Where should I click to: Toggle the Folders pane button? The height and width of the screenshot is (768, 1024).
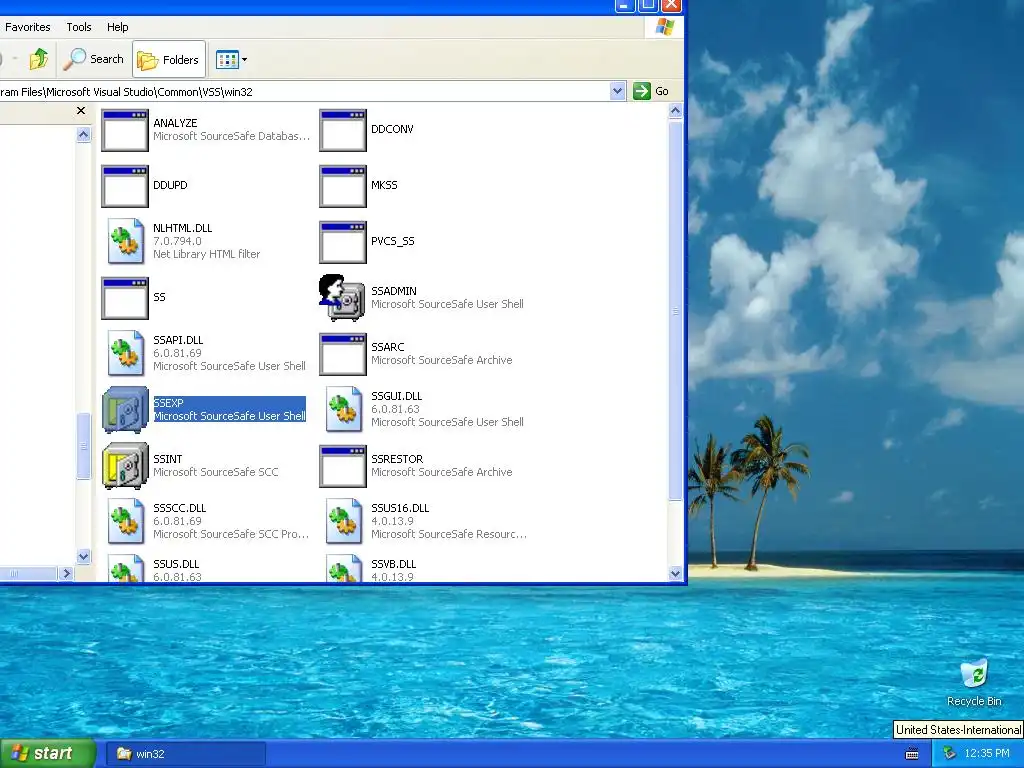click(169, 59)
